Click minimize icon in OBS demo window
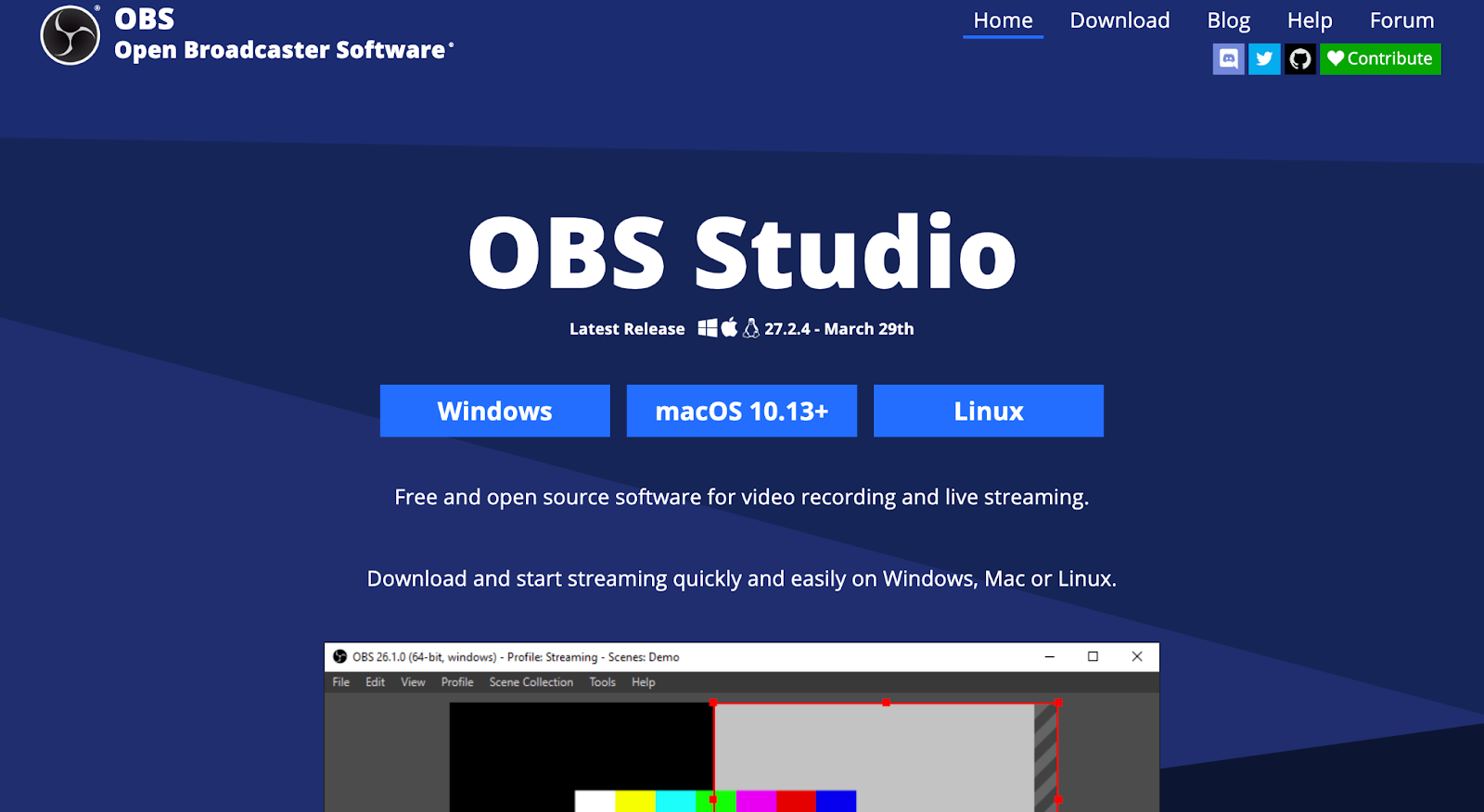This screenshot has height=812, width=1484. [1050, 656]
